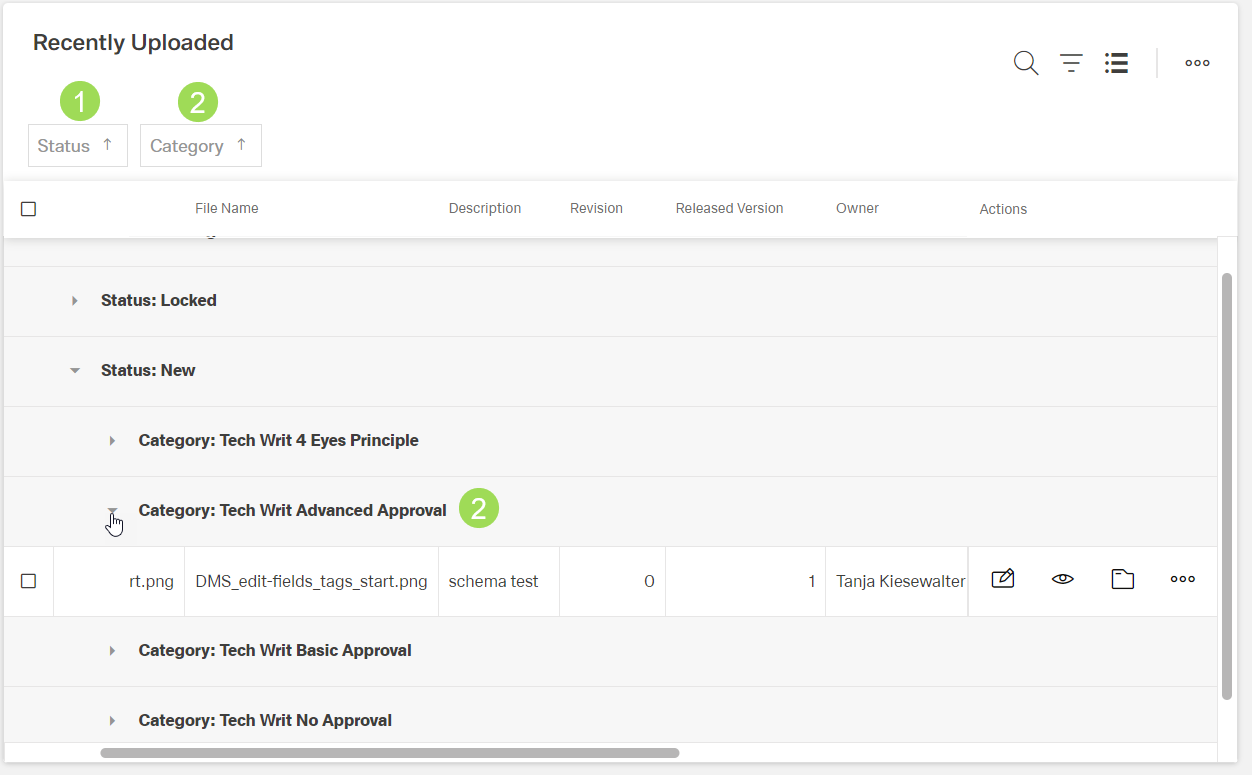Expand Category: Tech Writ Basic Approval
Viewport: 1252px width, 775px height.
click(x=112, y=651)
